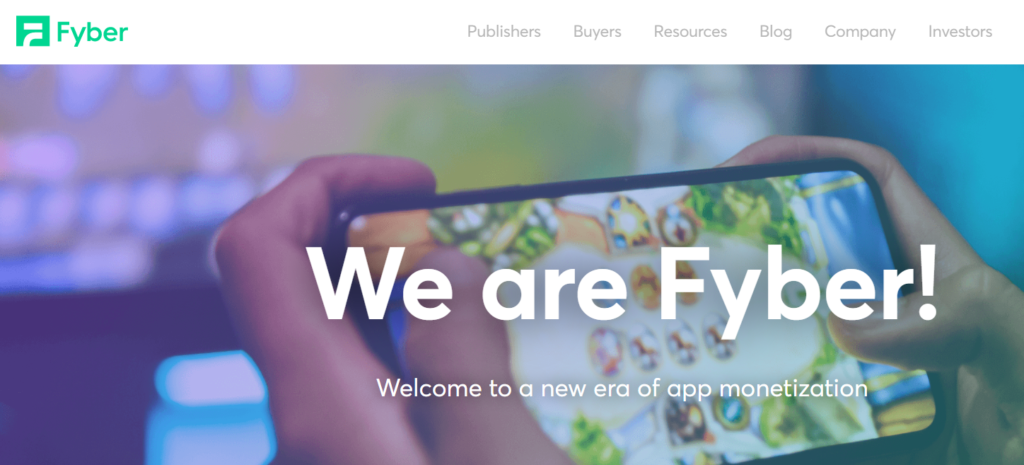Viewport: 1024px width, 465px height.
Task: Expand the Company menu
Action: coord(860,31)
